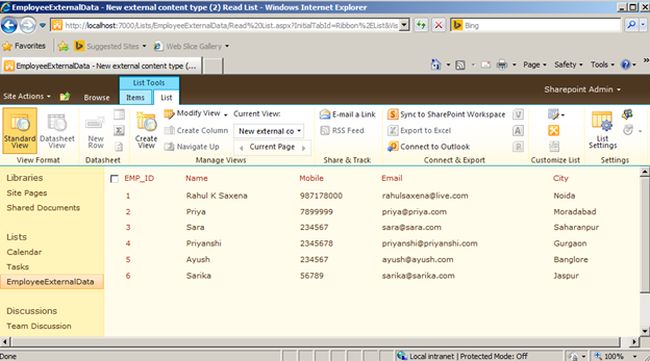Click the Create Column icon

(169, 131)
